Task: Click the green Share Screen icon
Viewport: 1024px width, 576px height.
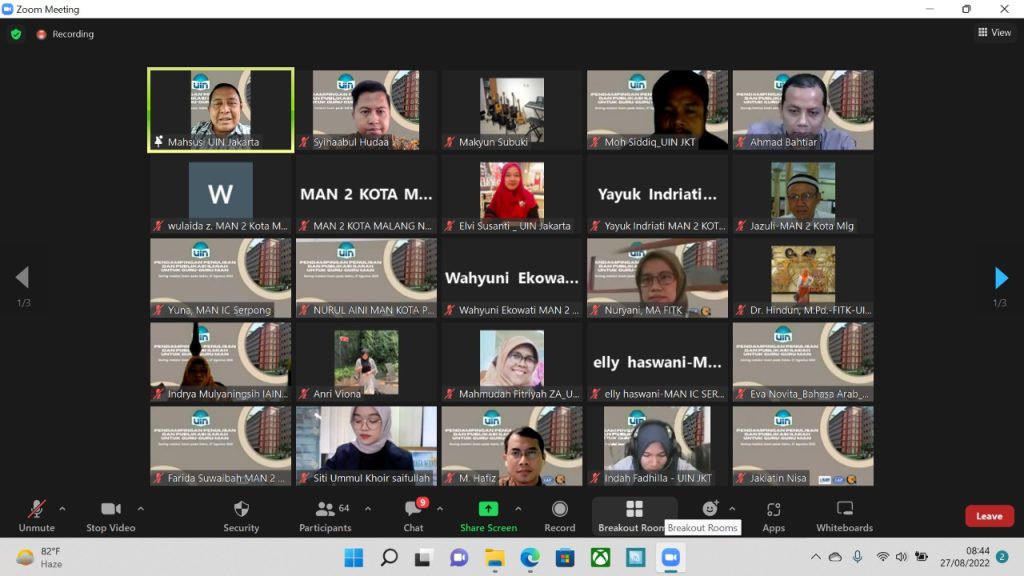Action: click(488, 509)
